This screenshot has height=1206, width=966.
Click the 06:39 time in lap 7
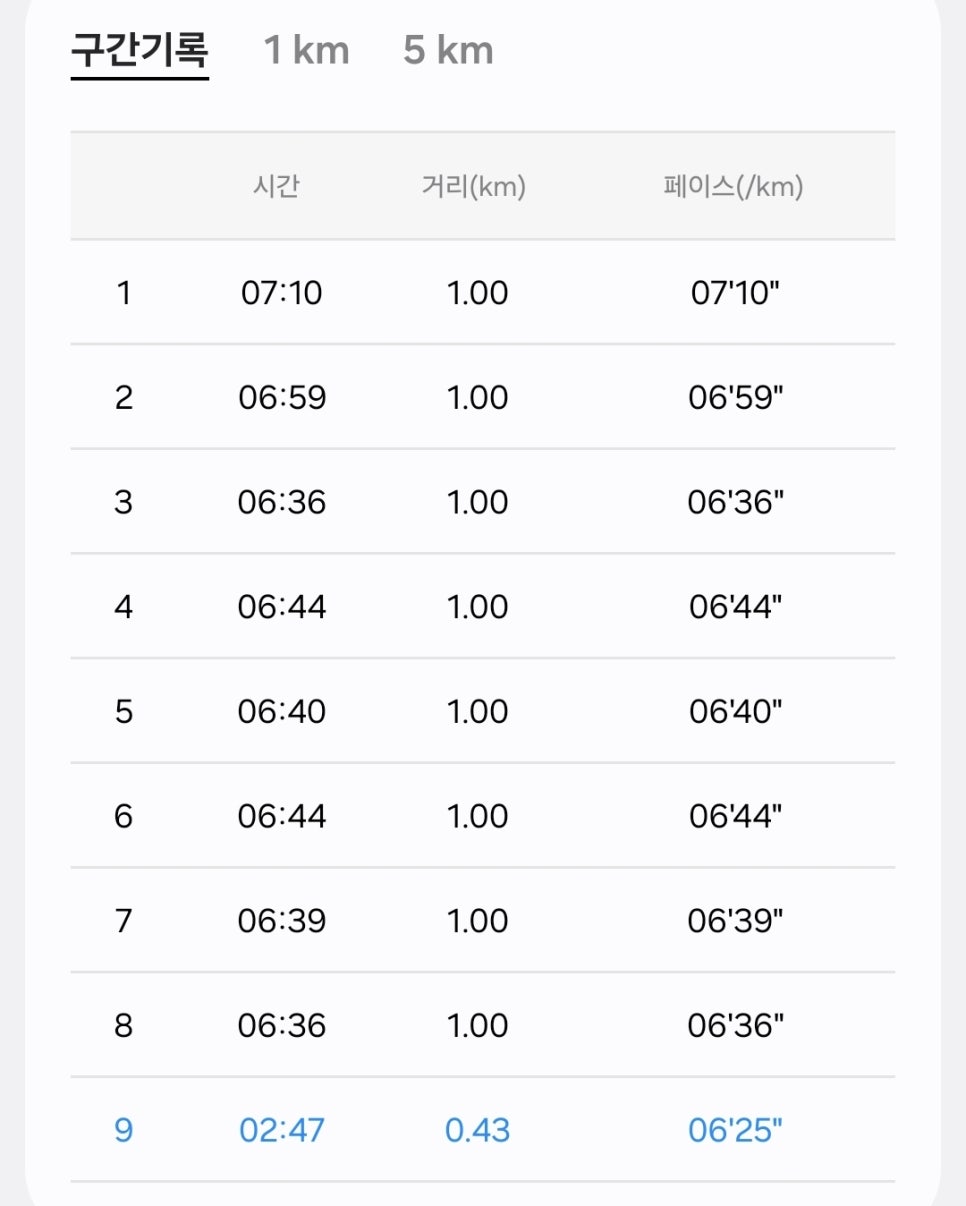(x=282, y=921)
